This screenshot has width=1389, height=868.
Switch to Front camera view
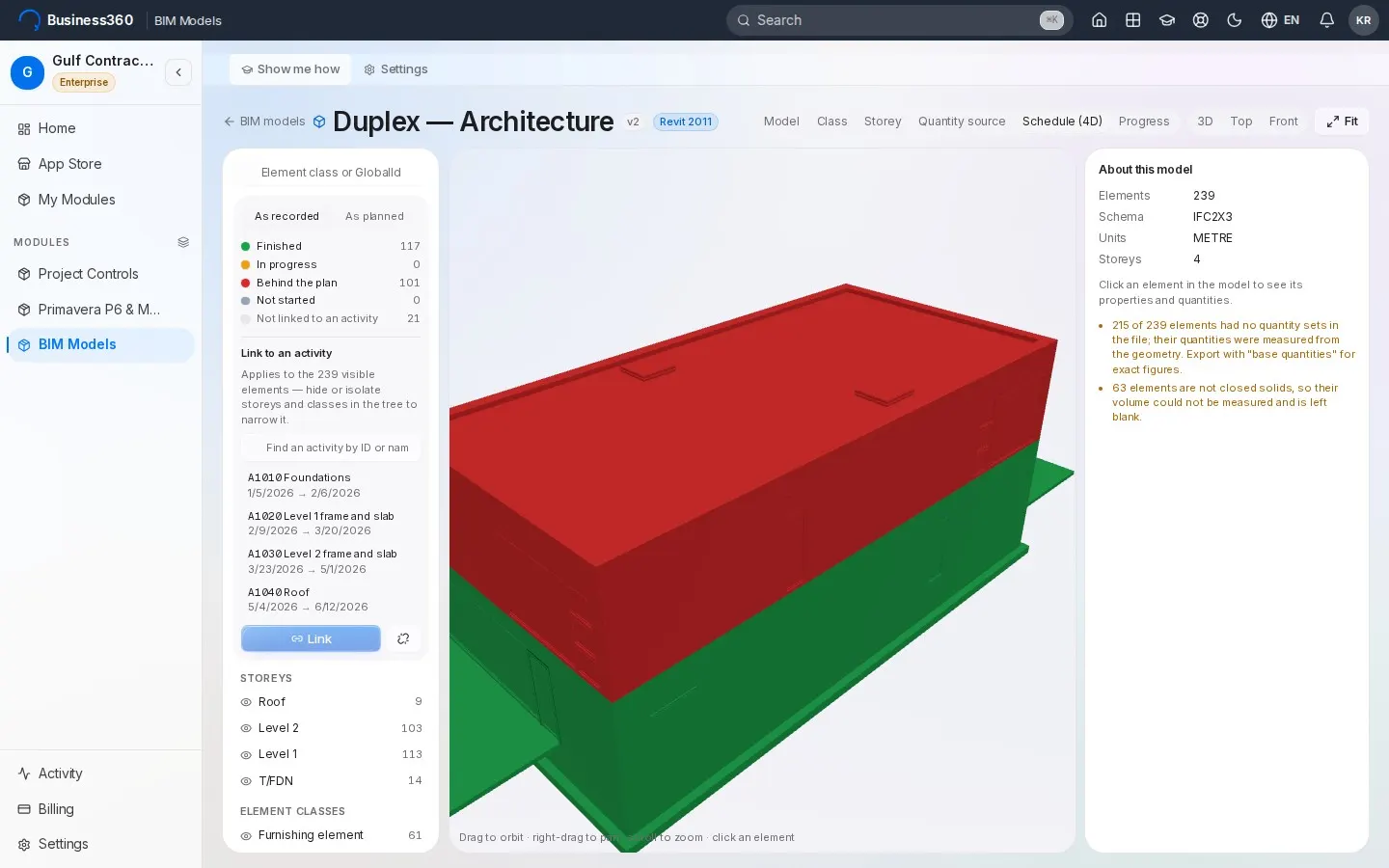pos(1283,122)
